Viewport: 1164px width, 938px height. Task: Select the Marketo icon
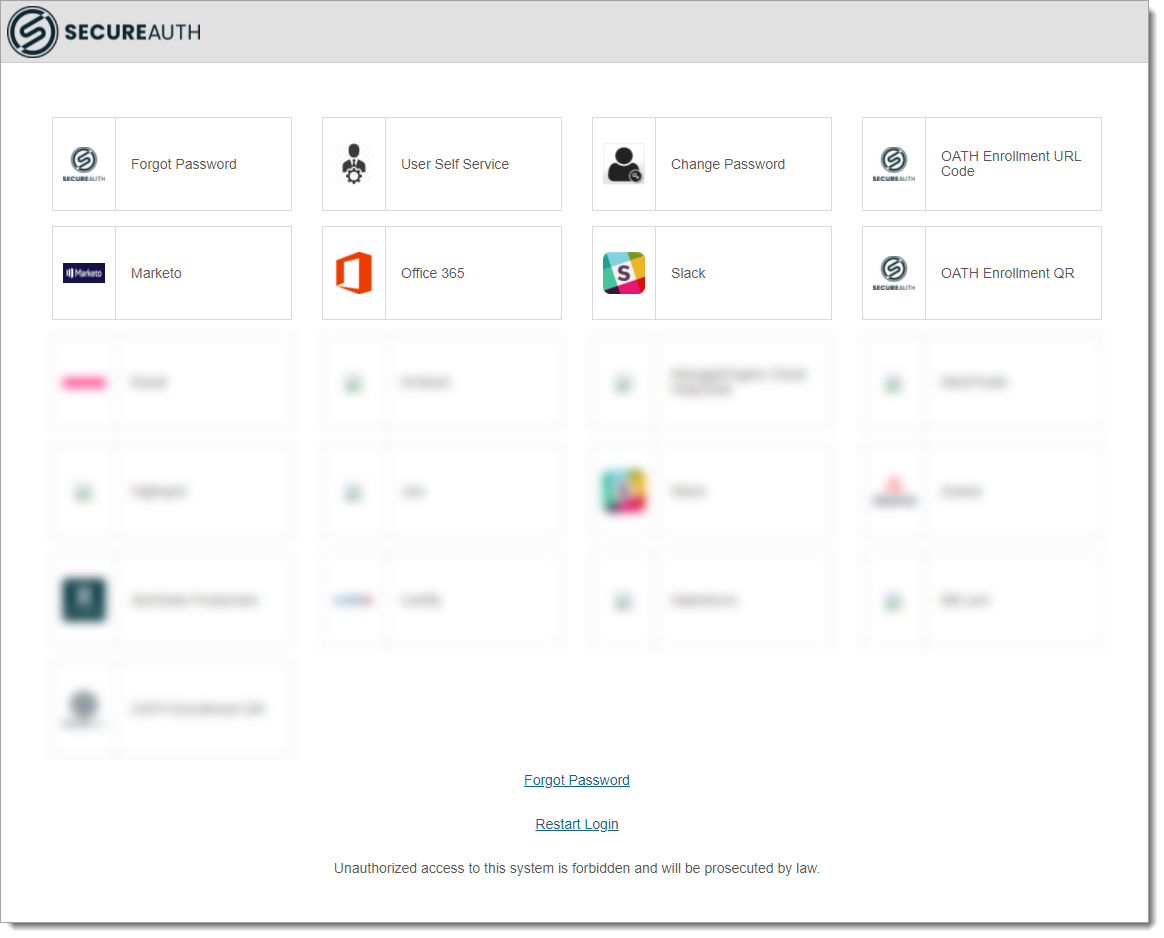coord(83,272)
